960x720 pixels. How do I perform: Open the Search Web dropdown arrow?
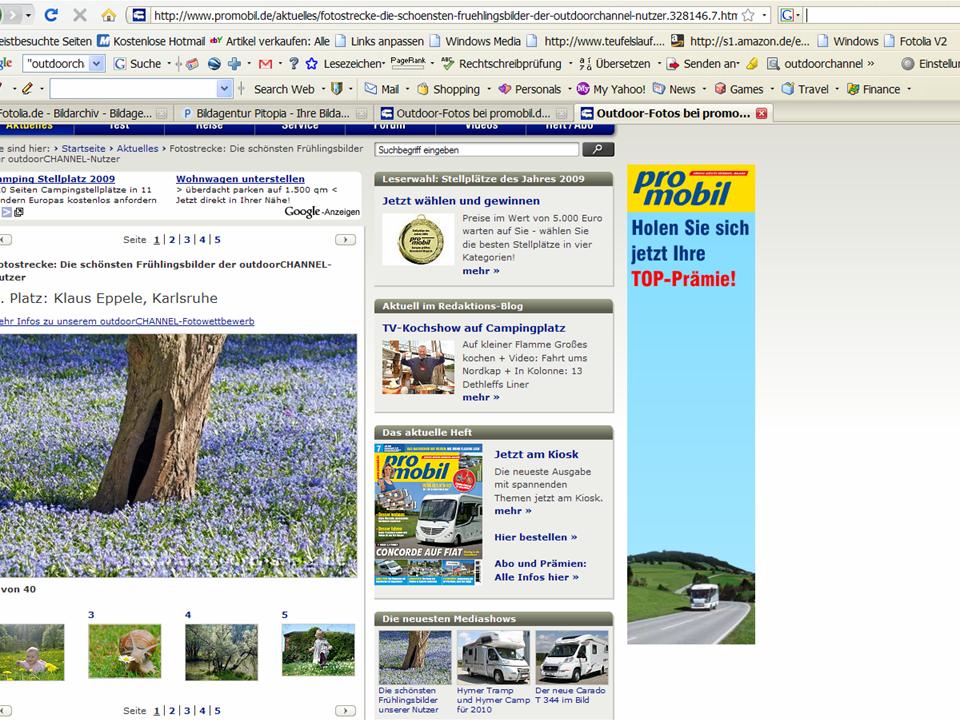pos(322,89)
